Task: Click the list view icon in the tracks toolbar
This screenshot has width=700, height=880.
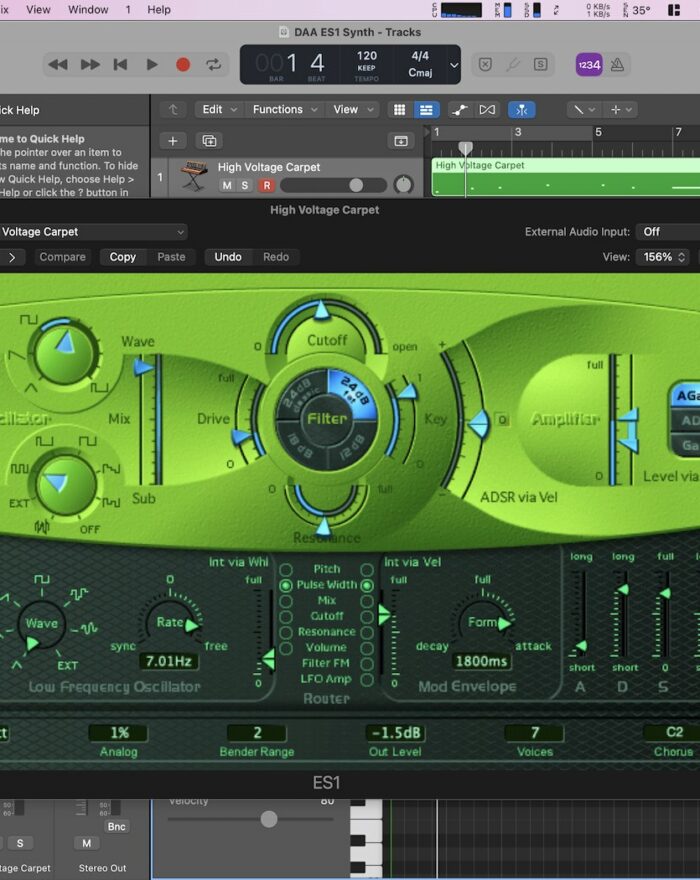Action: click(x=426, y=109)
